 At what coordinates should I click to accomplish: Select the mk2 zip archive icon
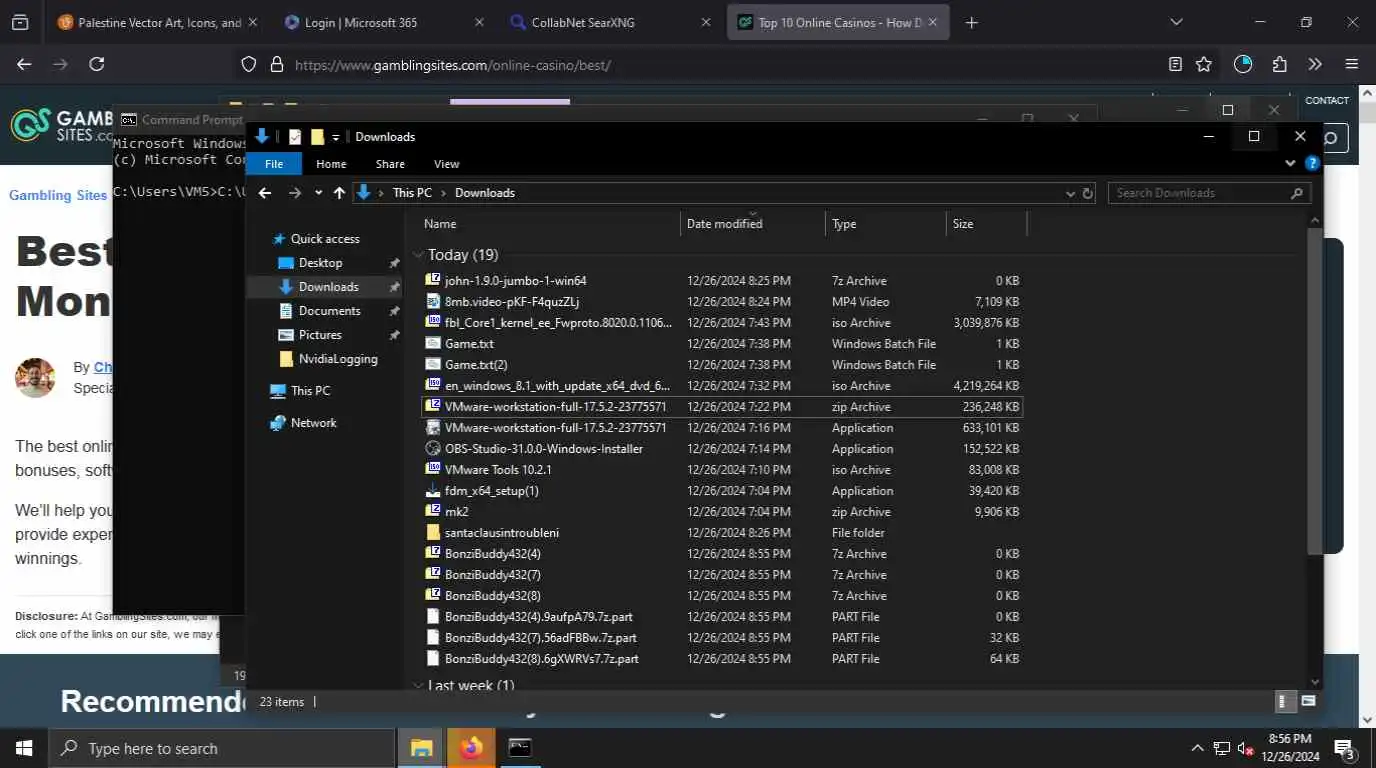(x=433, y=512)
